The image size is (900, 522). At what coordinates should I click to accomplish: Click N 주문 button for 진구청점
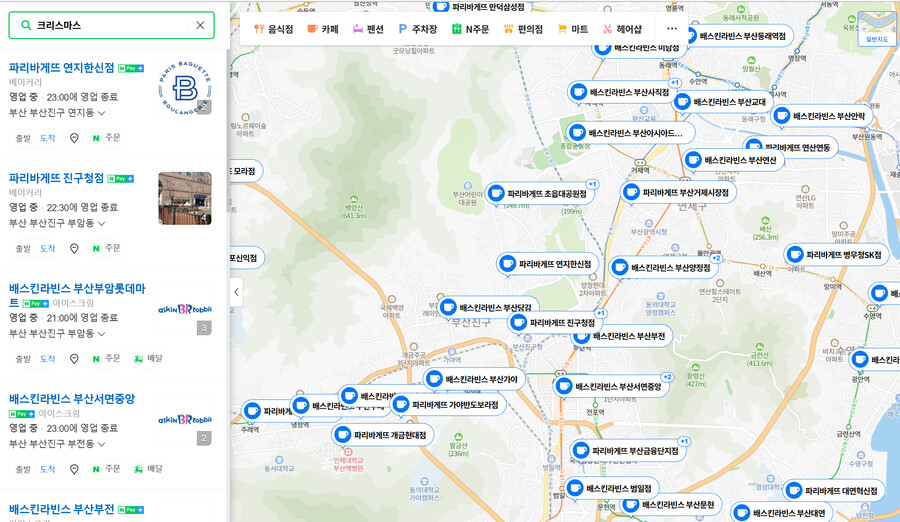(106, 248)
